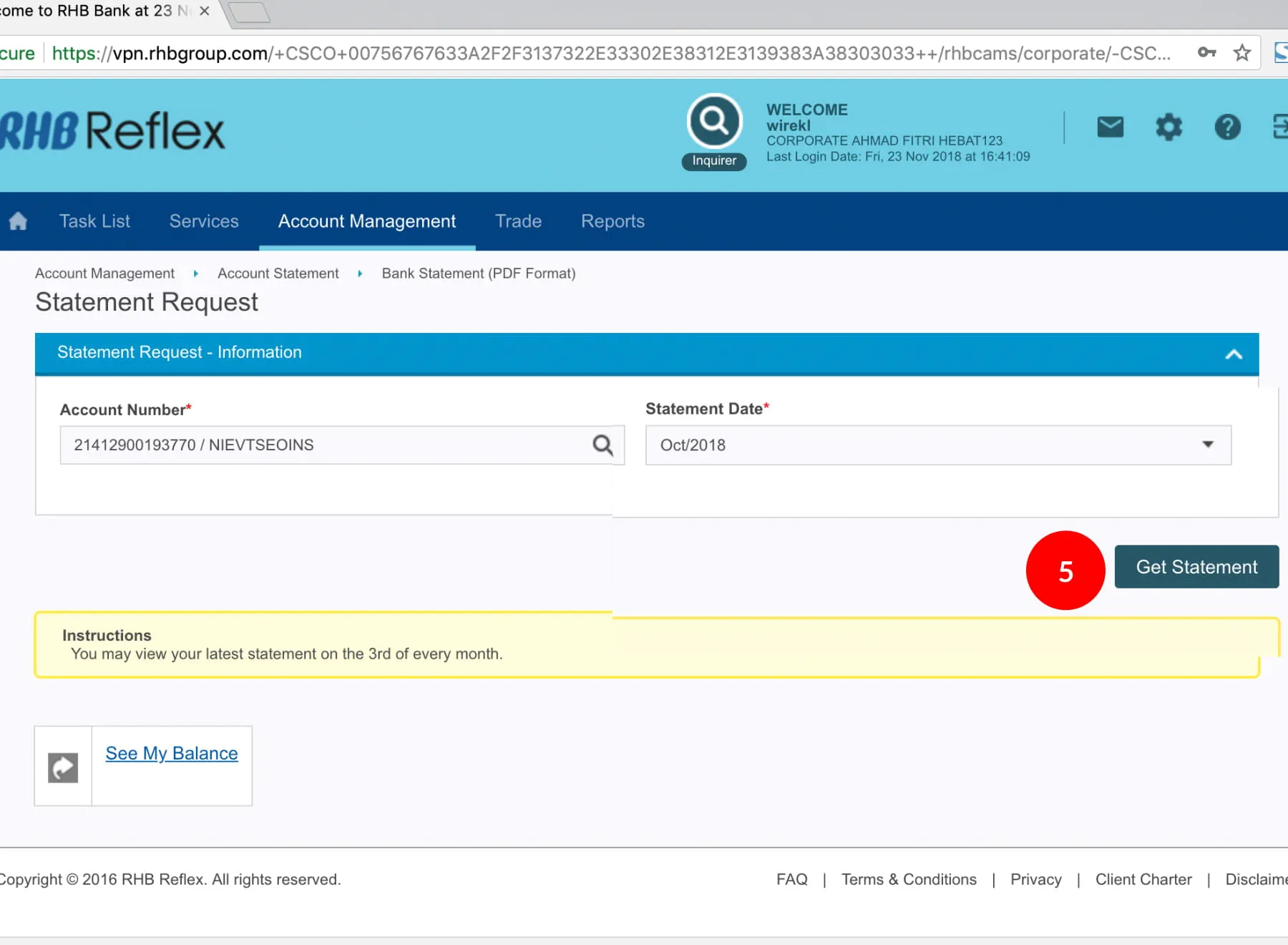Bookmark page with the star icon

tap(1242, 53)
